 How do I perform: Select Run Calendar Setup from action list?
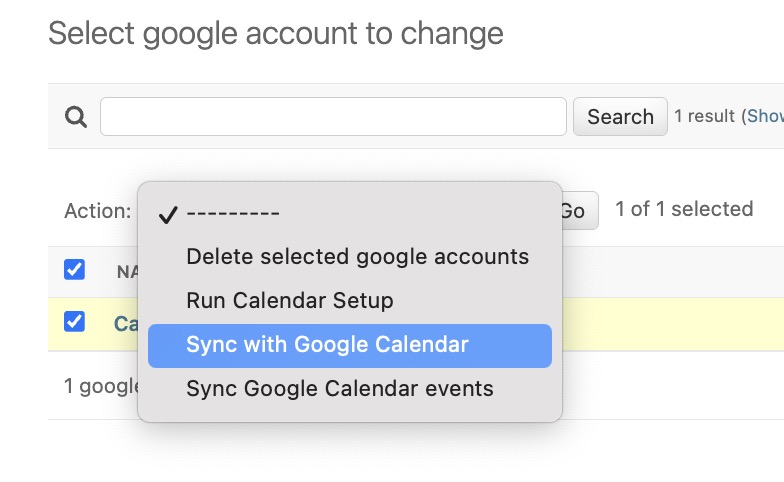point(289,301)
